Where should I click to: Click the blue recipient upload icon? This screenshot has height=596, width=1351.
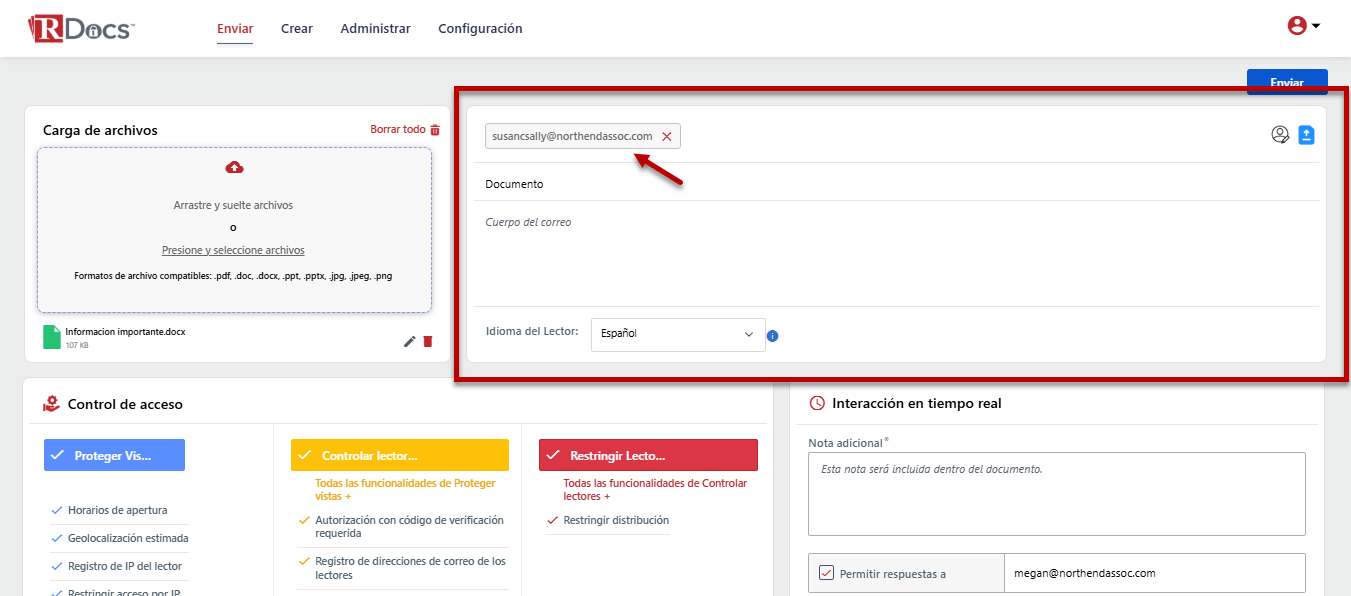point(1306,135)
